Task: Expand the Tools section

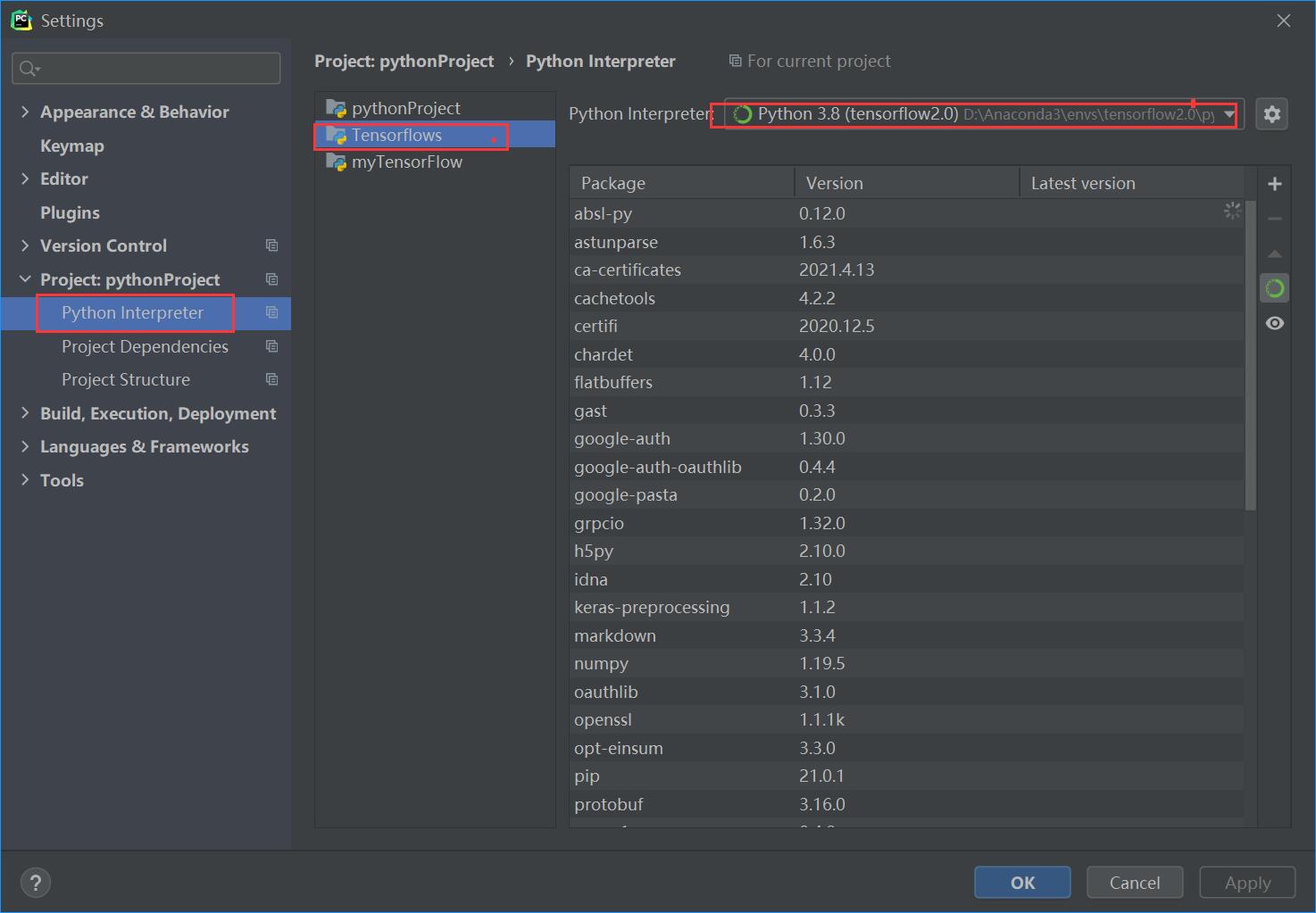Action: pyautogui.click(x=25, y=480)
